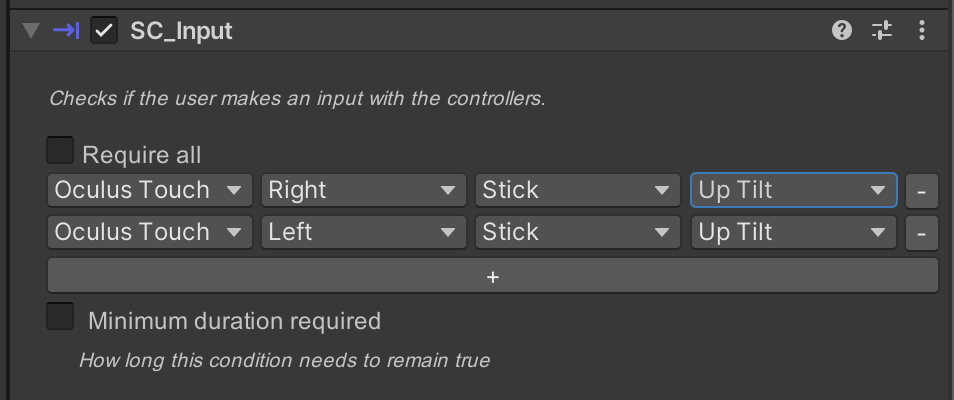Open the Left hand dropdown

[x=363, y=232]
